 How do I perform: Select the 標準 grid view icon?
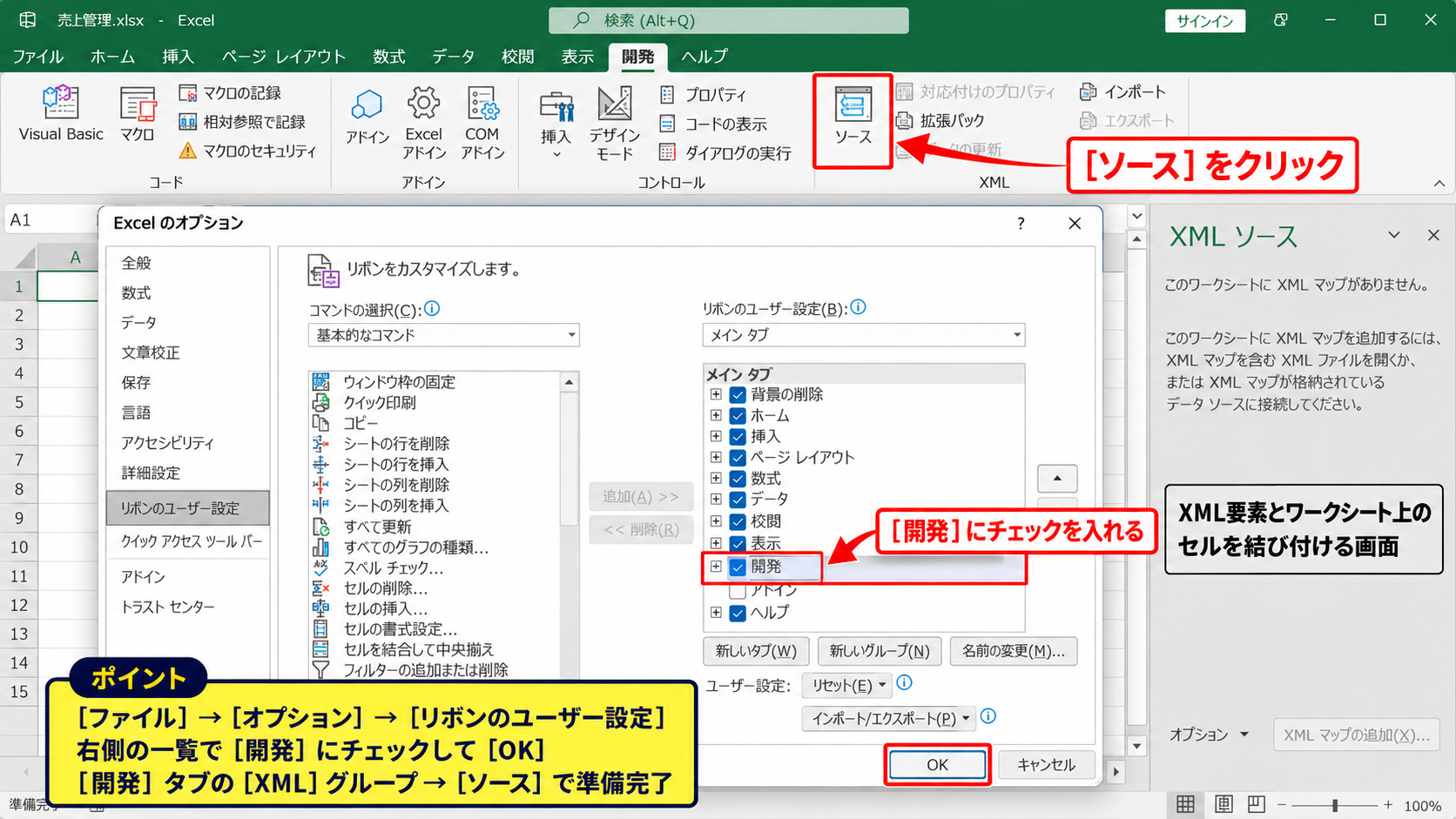[1186, 804]
